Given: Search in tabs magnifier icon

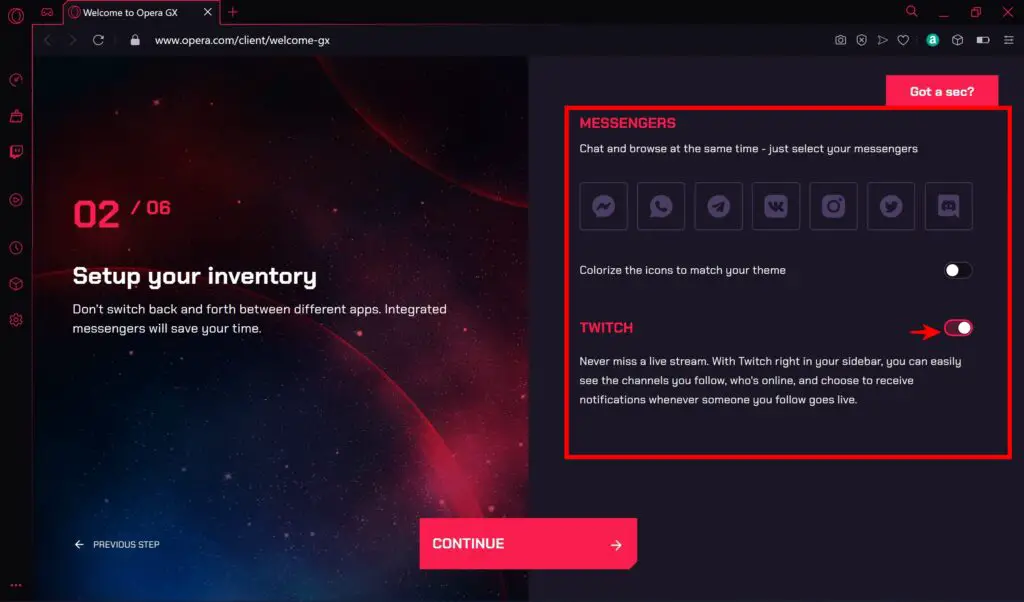Looking at the screenshot, I should pos(912,11).
